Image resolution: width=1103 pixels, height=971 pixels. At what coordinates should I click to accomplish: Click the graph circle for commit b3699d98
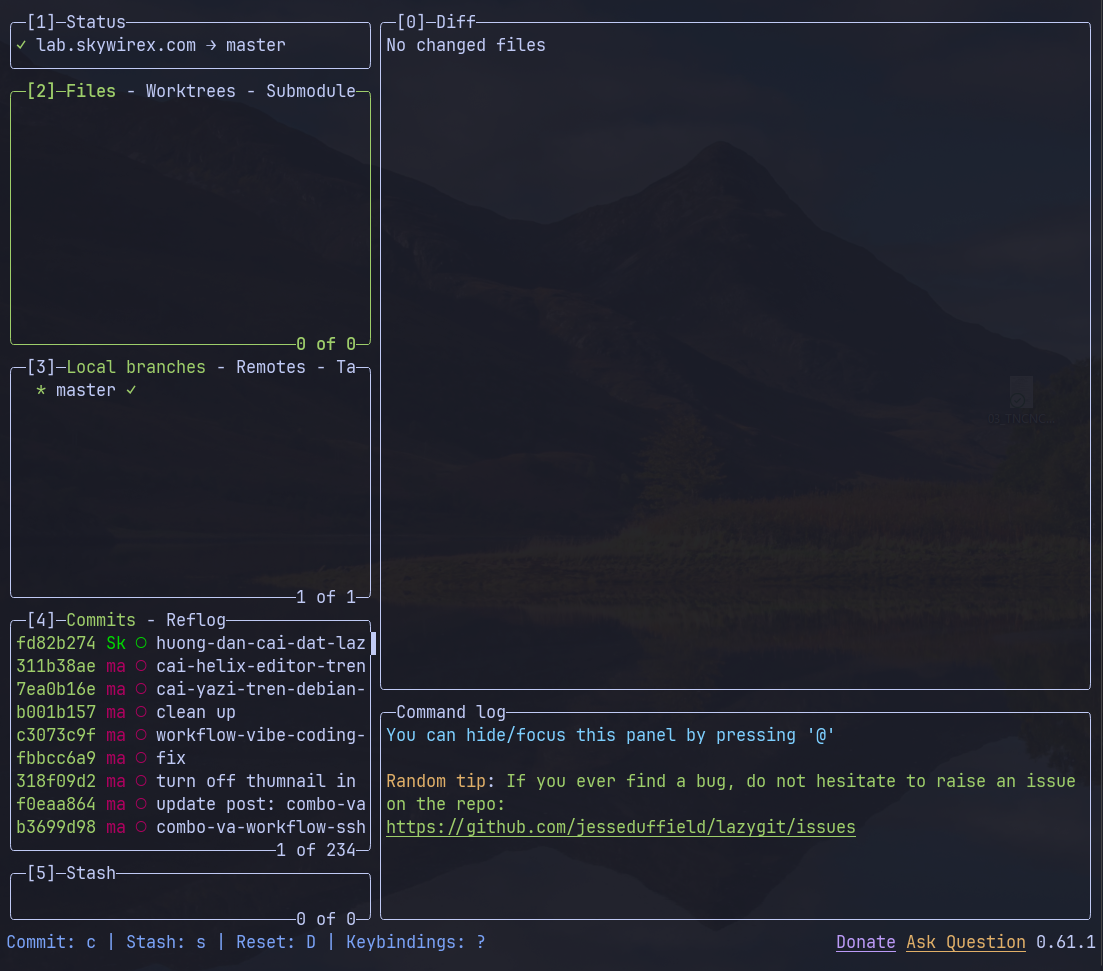tap(141, 827)
